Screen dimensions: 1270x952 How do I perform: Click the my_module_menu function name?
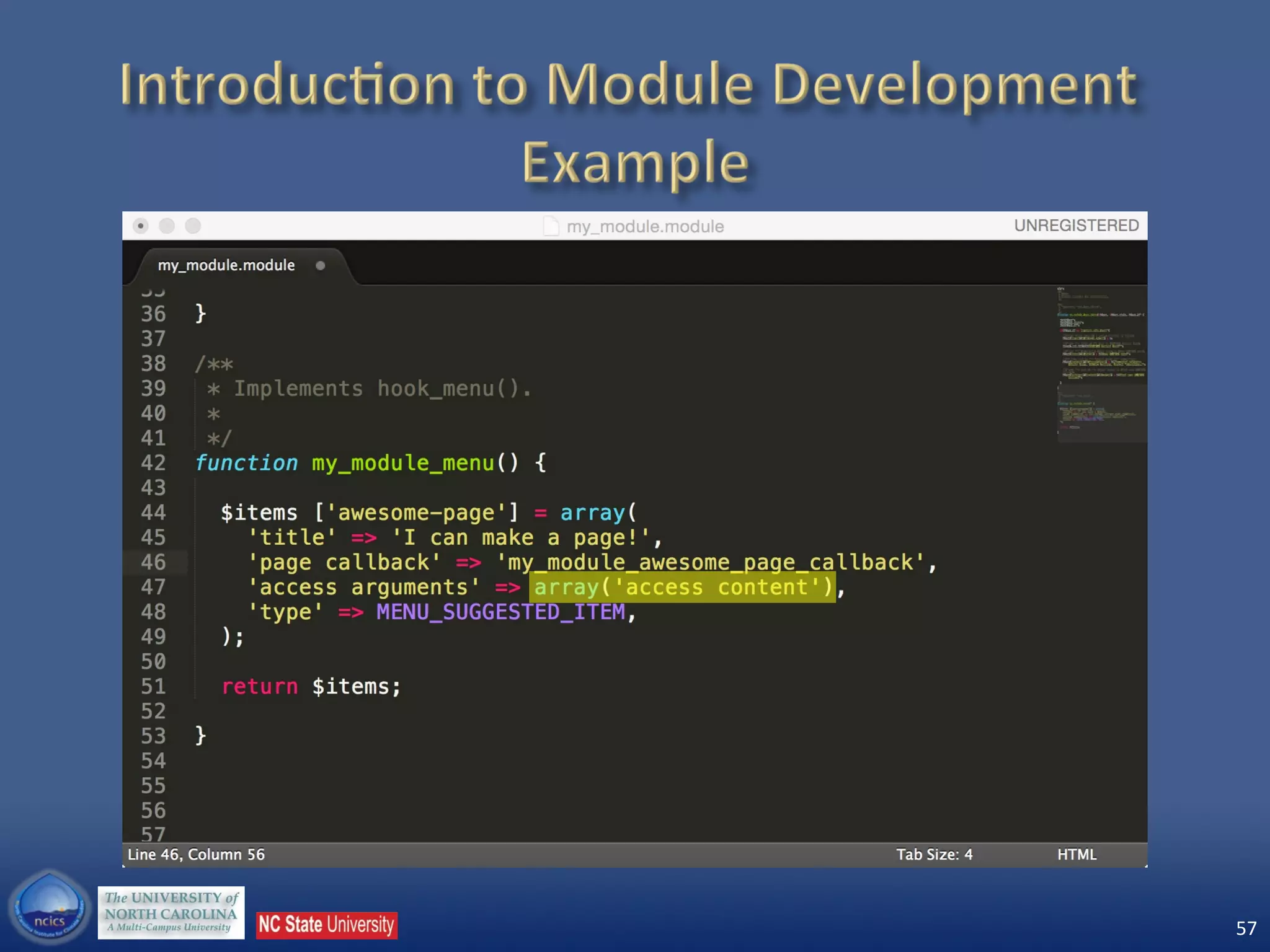point(402,463)
